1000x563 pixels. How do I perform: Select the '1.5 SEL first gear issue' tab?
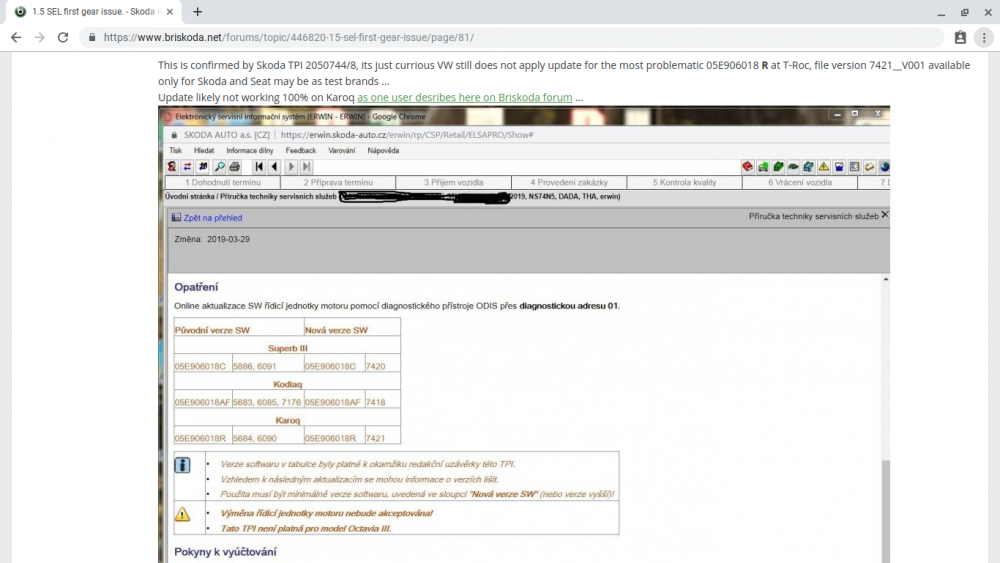click(94, 11)
